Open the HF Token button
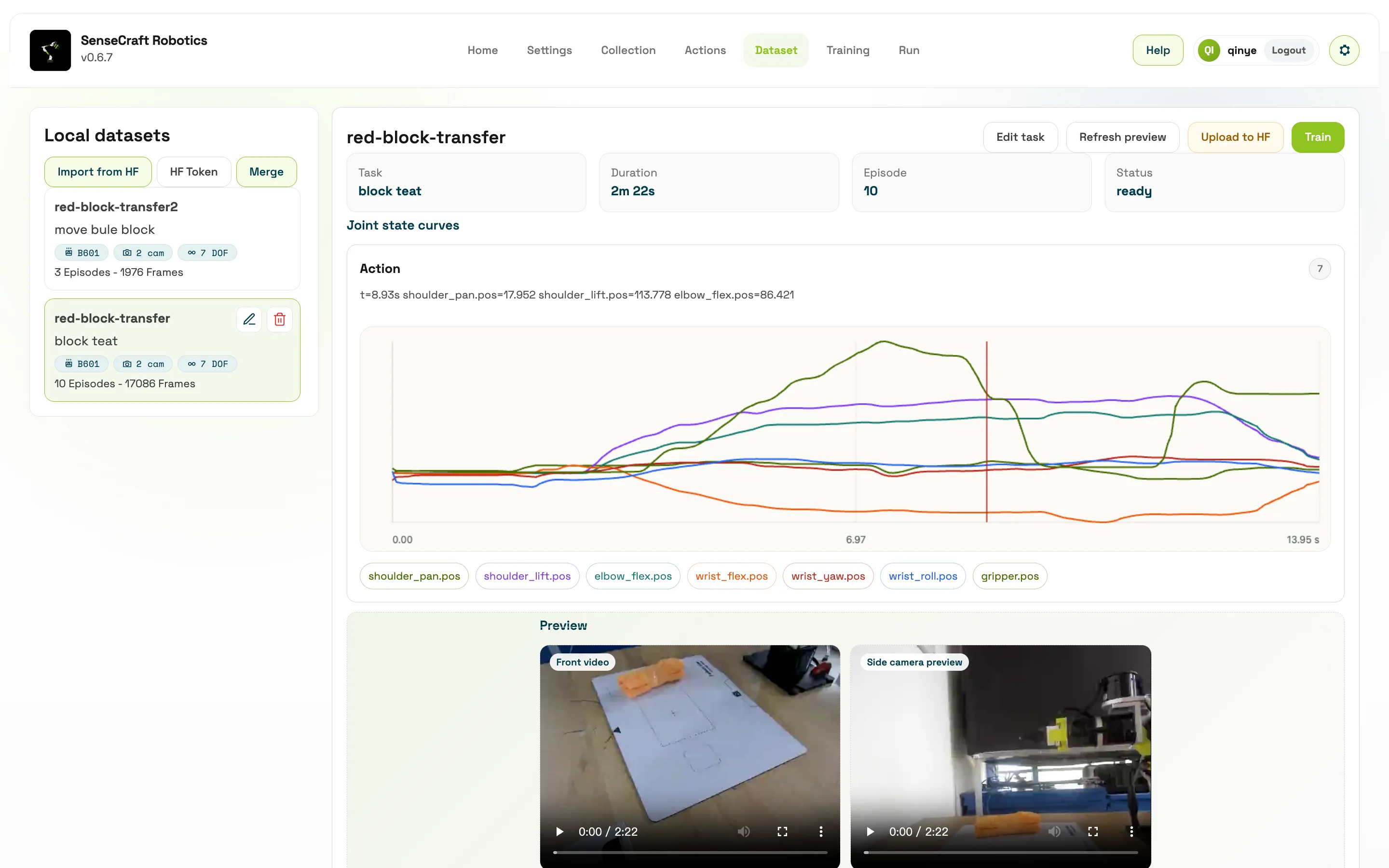This screenshot has height=868, width=1389. [193, 172]
